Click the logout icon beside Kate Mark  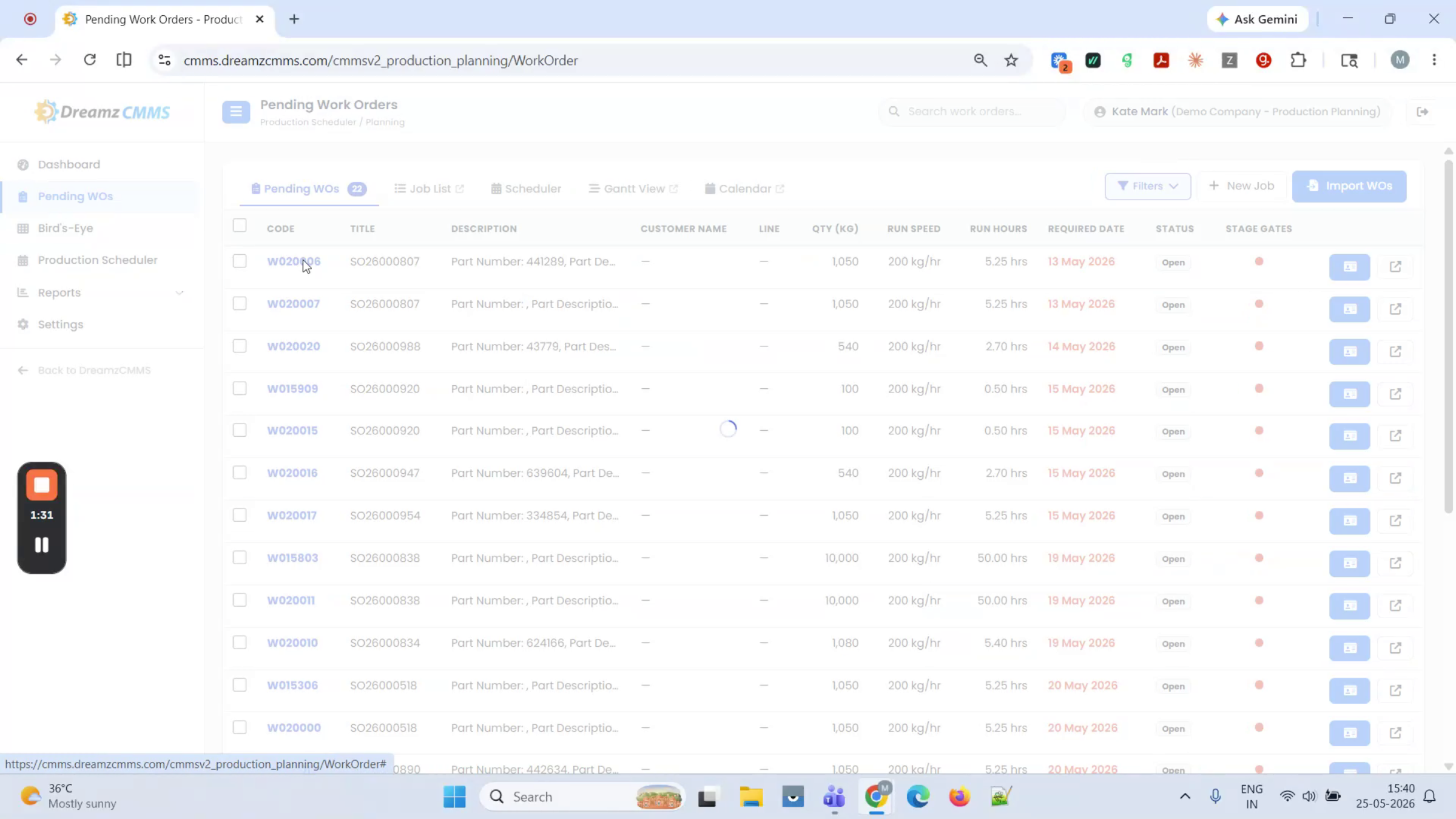1423,112
